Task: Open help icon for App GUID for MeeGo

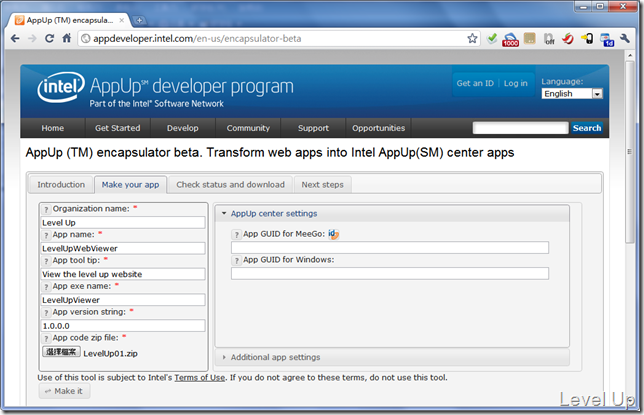Action: pos(237,235)
